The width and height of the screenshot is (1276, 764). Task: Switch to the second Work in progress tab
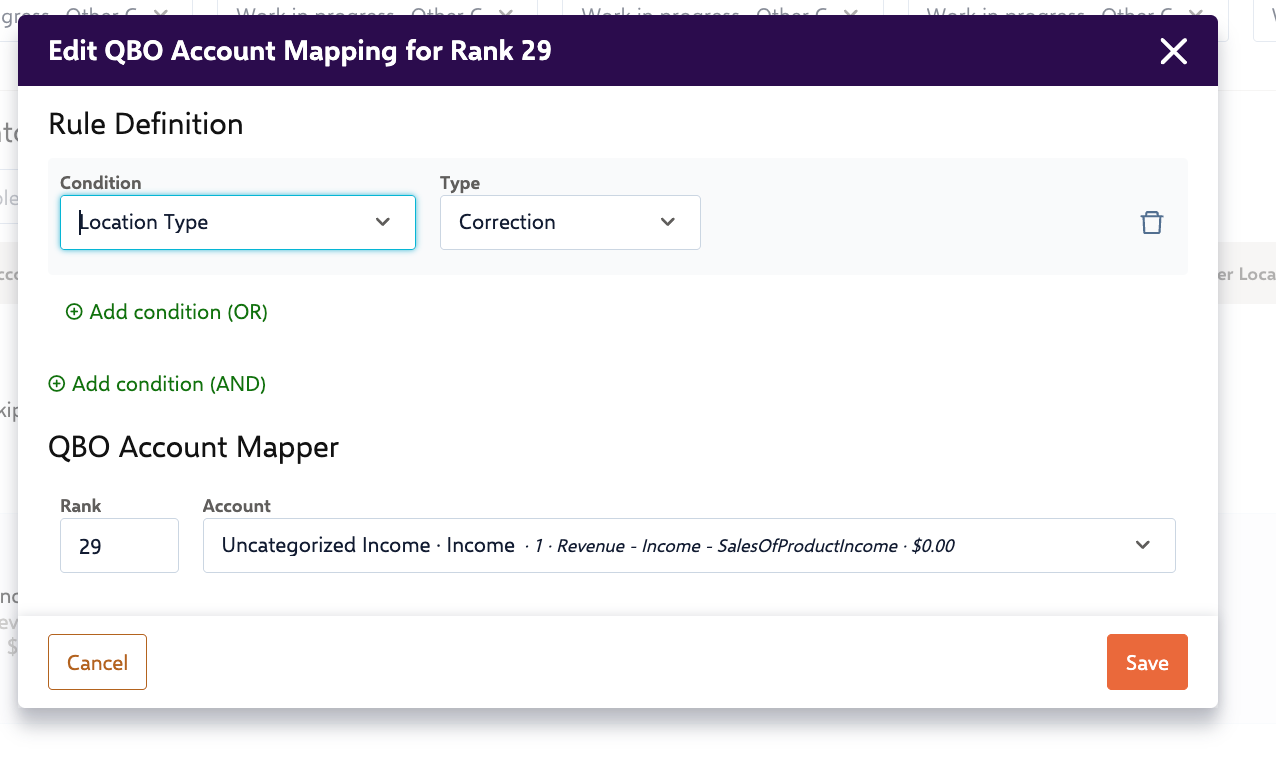[362, 14]
